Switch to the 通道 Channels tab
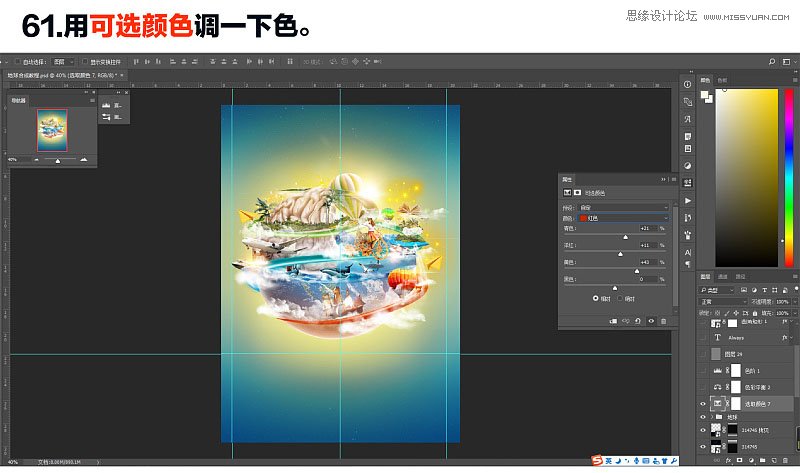800x473 pixels. [722, 276]
